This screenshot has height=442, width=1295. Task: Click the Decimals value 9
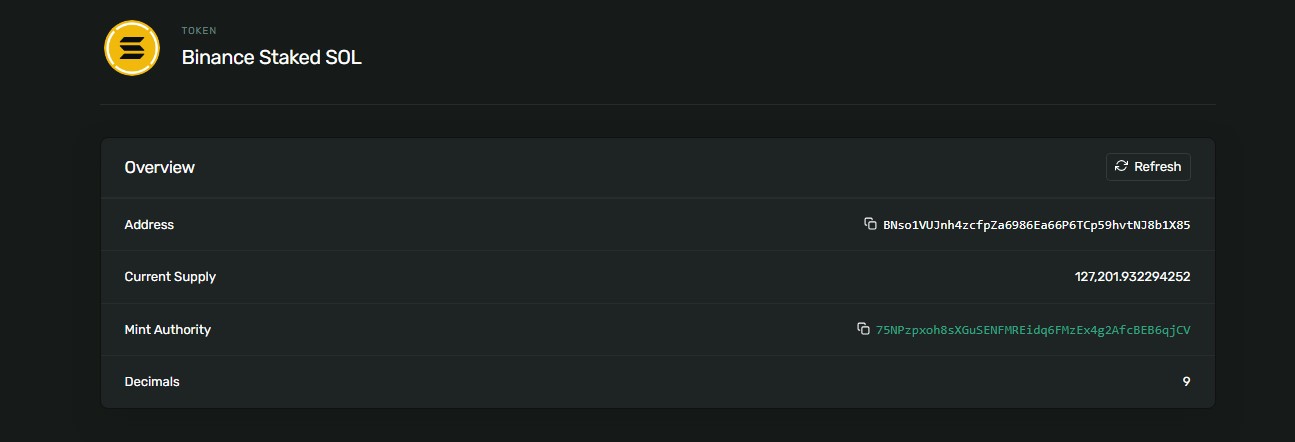(1186, 382)
